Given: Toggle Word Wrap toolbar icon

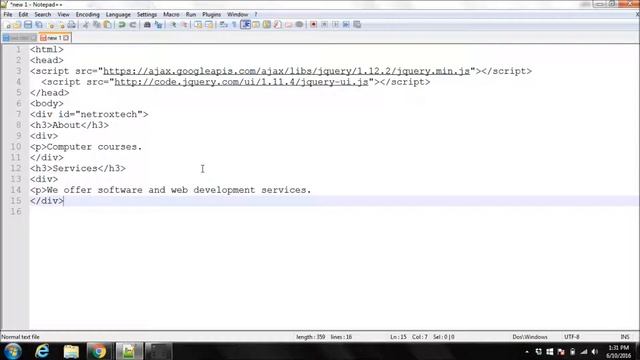Looking at the screenshot, I should click(223, 25).
